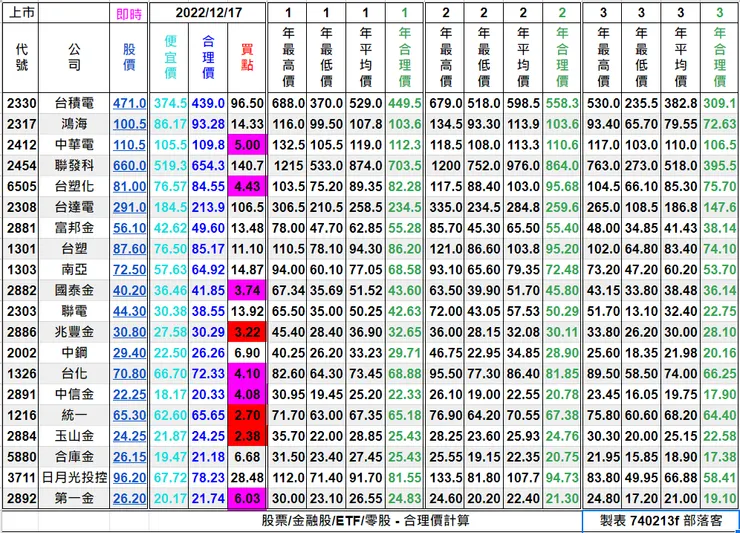The image size is (740, 533).
Task: Click the 439.0 fair price for 台積電
Action: 208,103
